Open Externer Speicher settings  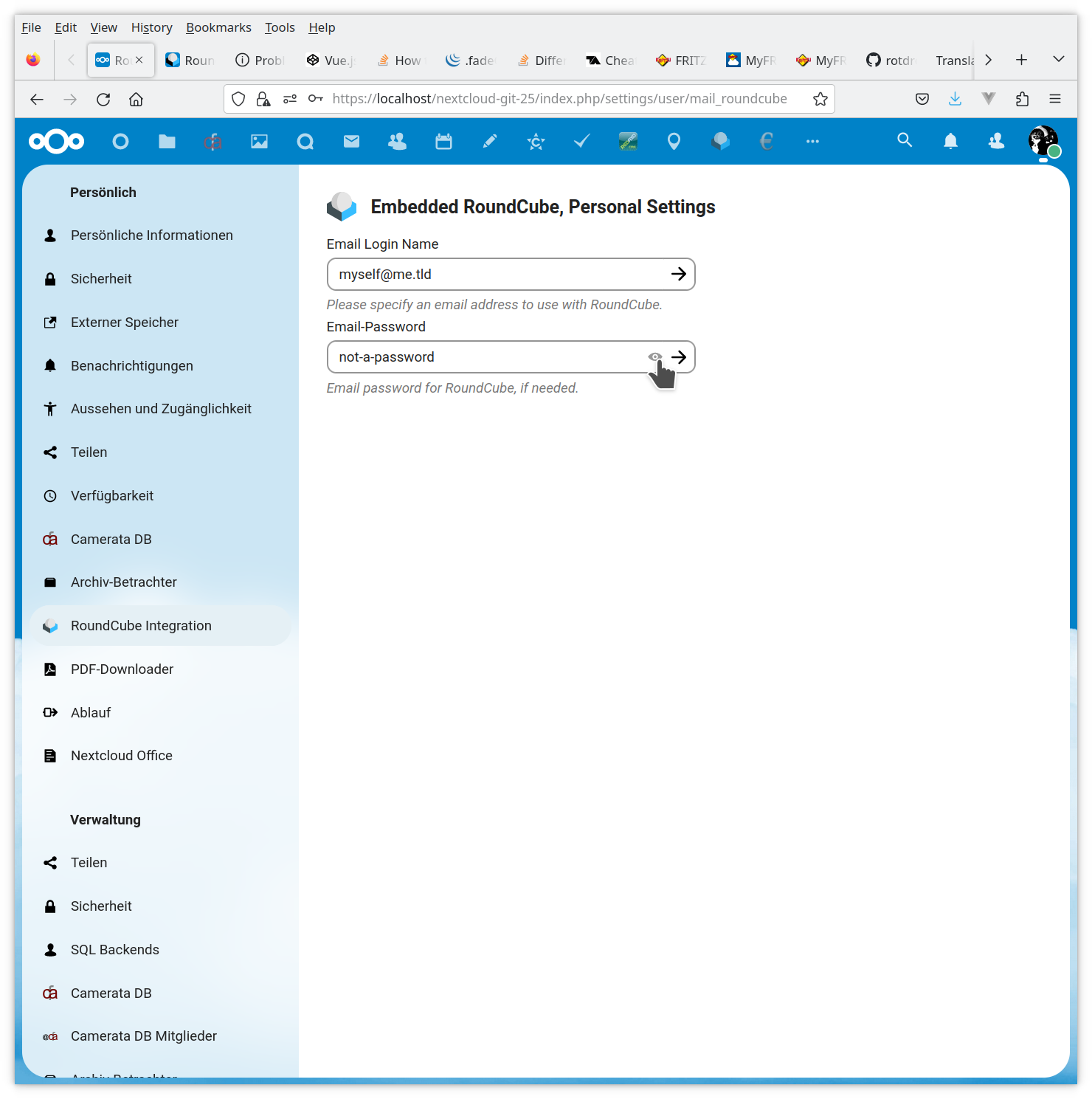[160, 323]
